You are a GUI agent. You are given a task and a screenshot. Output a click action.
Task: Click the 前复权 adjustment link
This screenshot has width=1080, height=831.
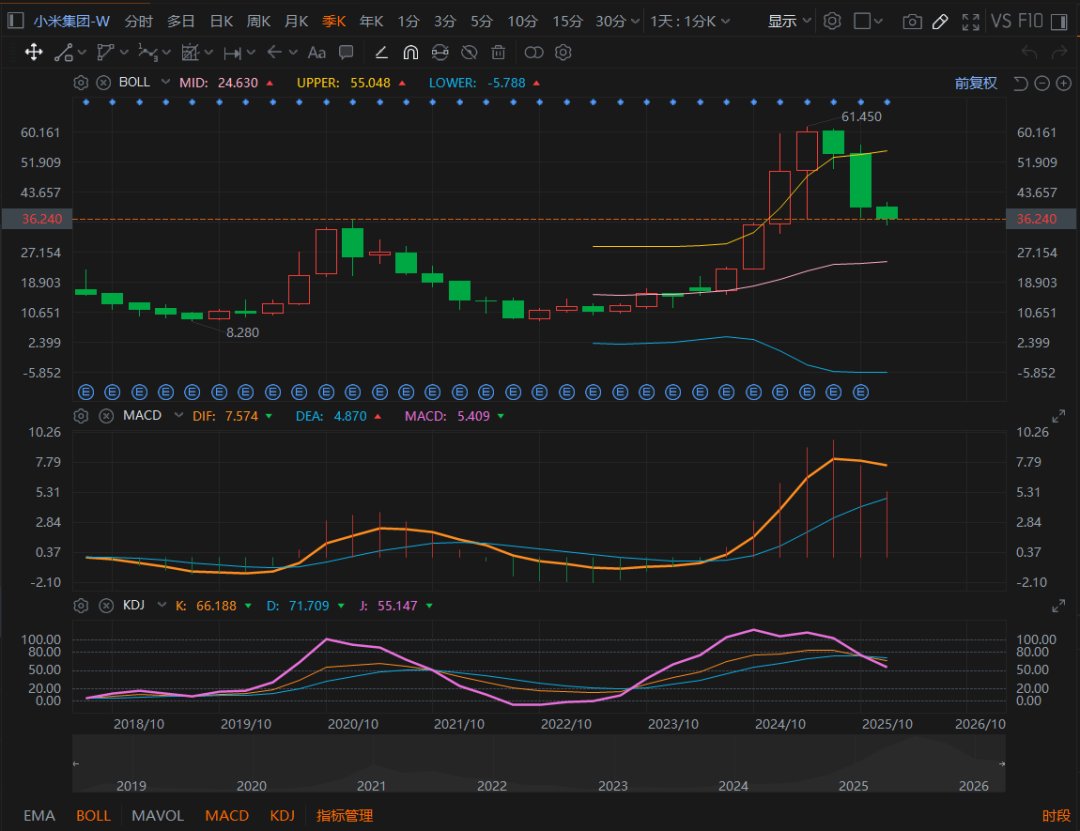coord(975,83)
